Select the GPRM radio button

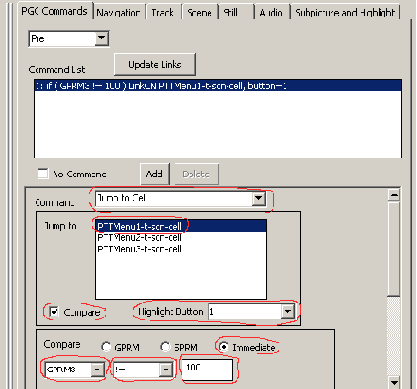pyautogui.click(x=106, y=347)
